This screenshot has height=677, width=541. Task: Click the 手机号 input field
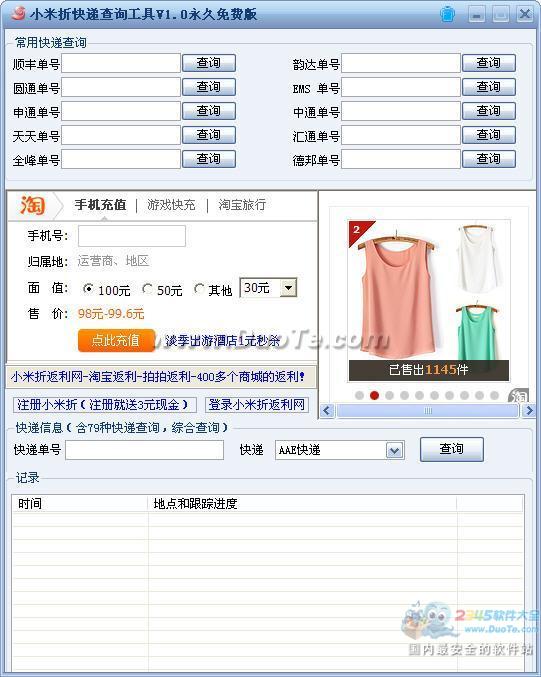pos(132,236)
